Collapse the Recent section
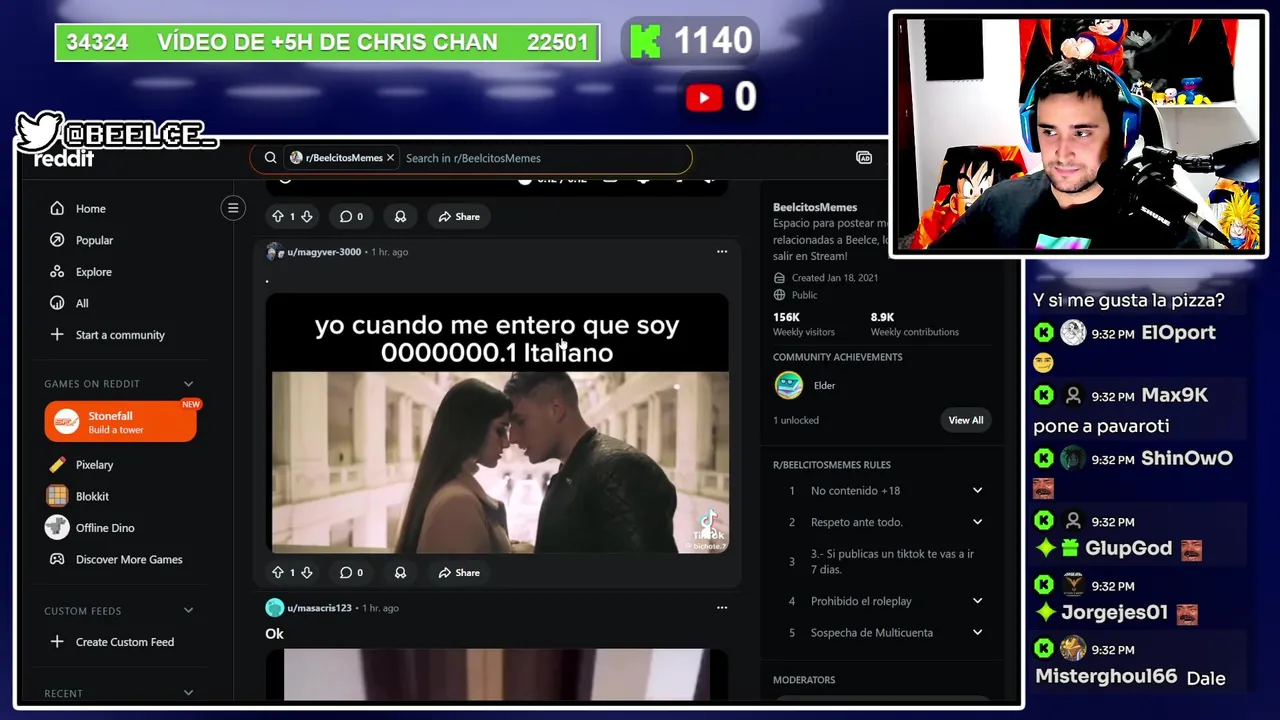1280x720 pixels. coord(188,693)
